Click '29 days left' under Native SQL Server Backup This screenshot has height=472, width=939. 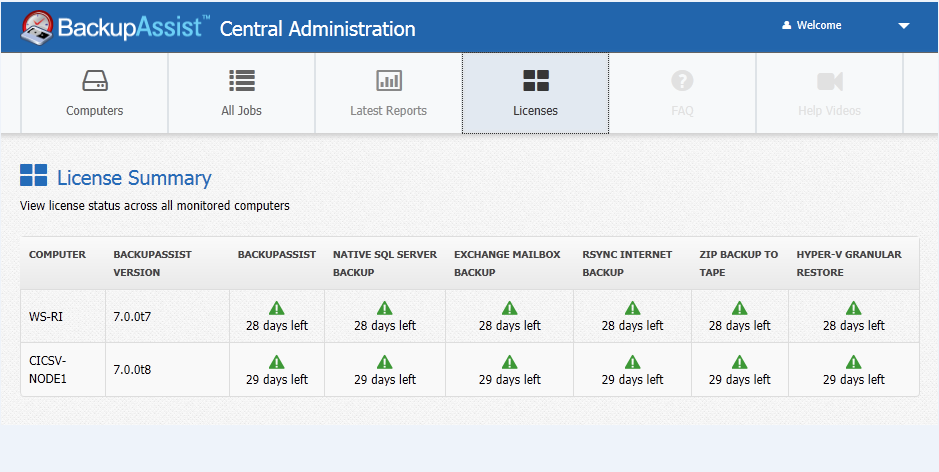pos(384,380)
